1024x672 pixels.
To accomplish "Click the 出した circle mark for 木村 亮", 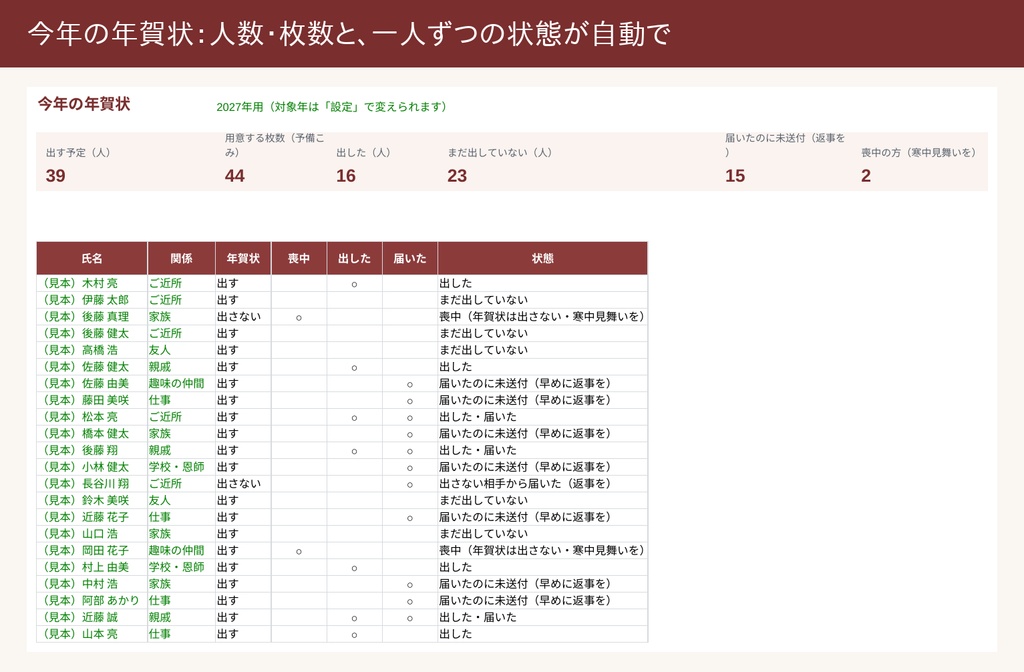I will [354, 284].
